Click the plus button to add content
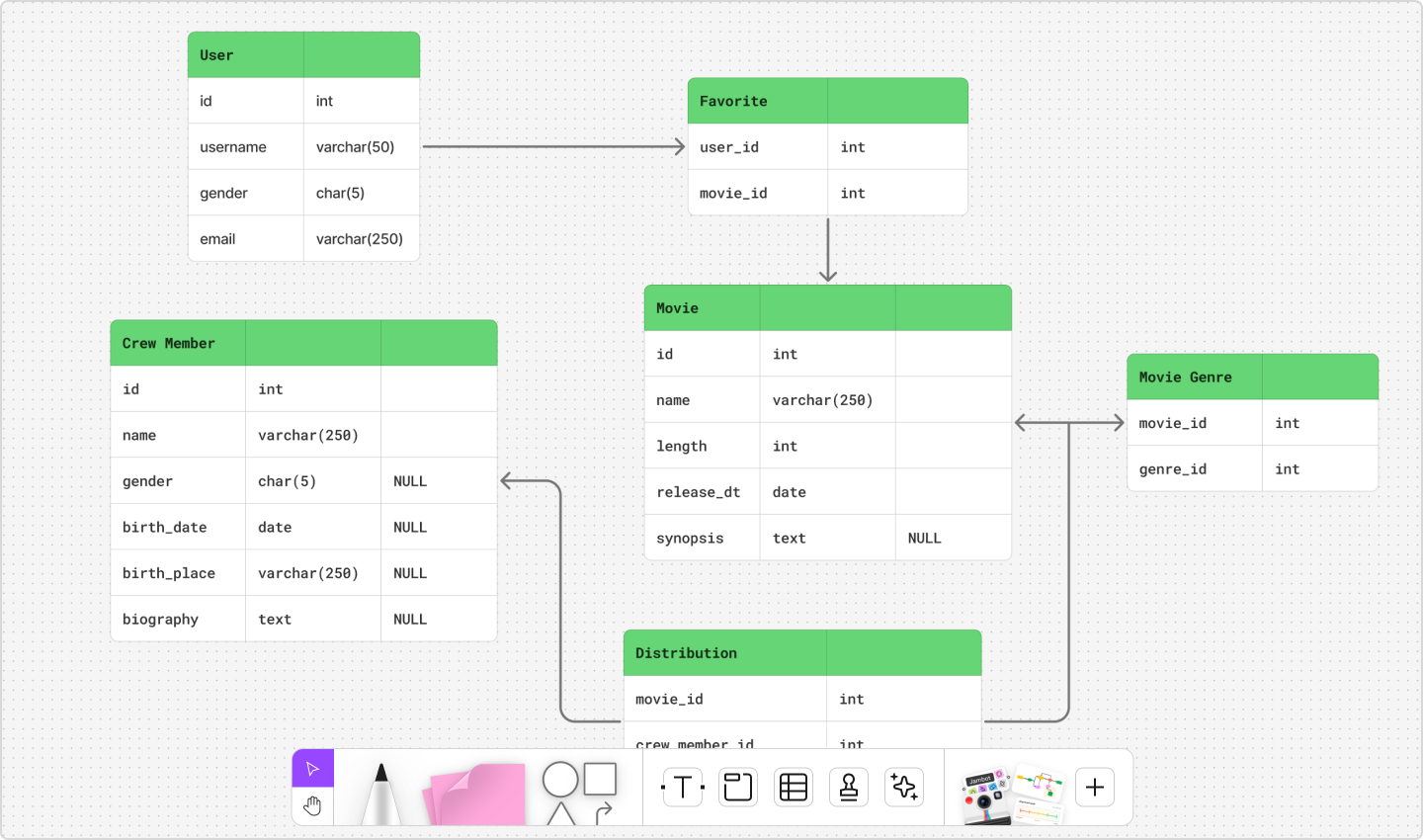 [x=1094, y=787]
